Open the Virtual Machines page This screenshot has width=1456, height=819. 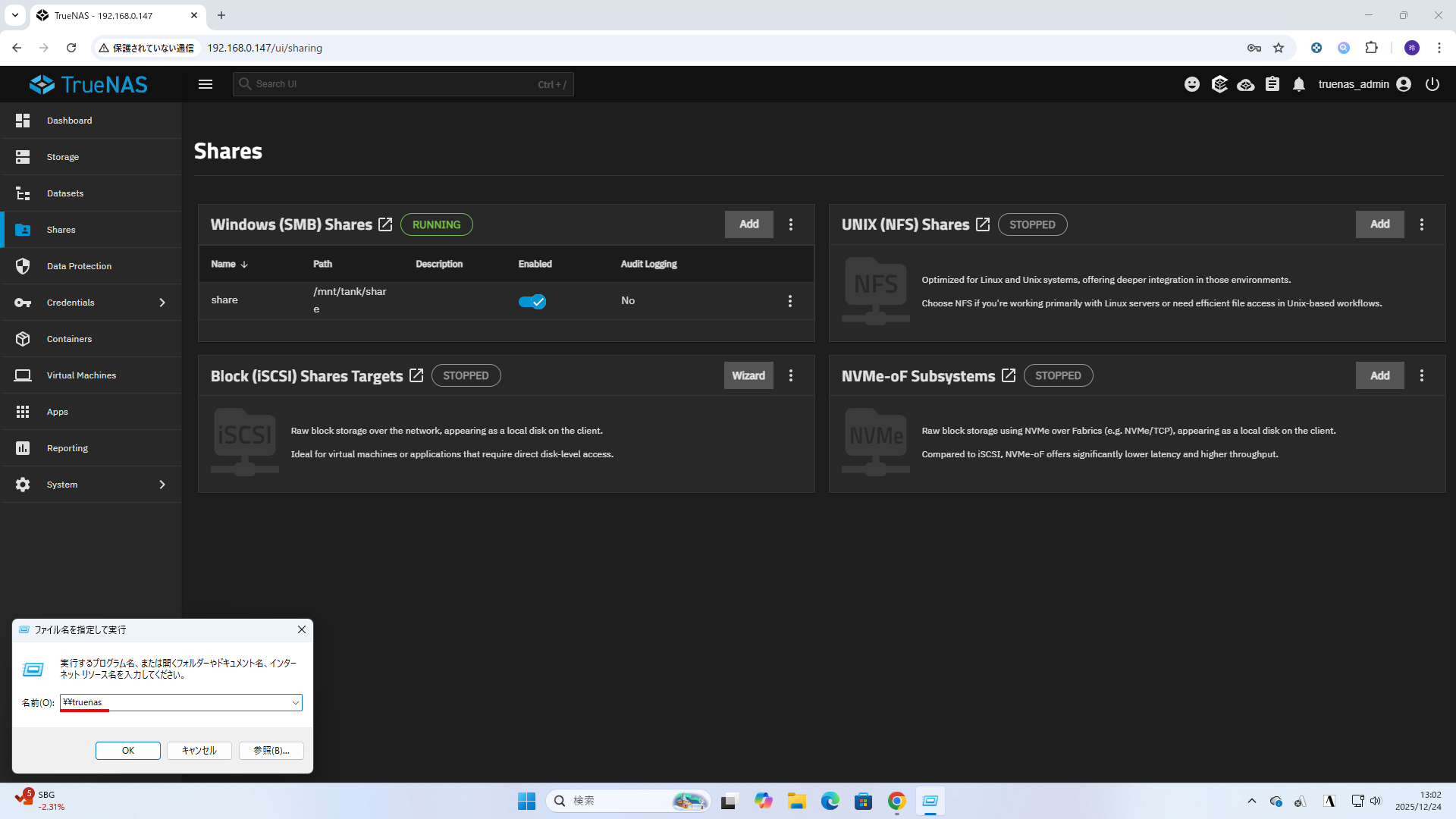coord(81,375)
